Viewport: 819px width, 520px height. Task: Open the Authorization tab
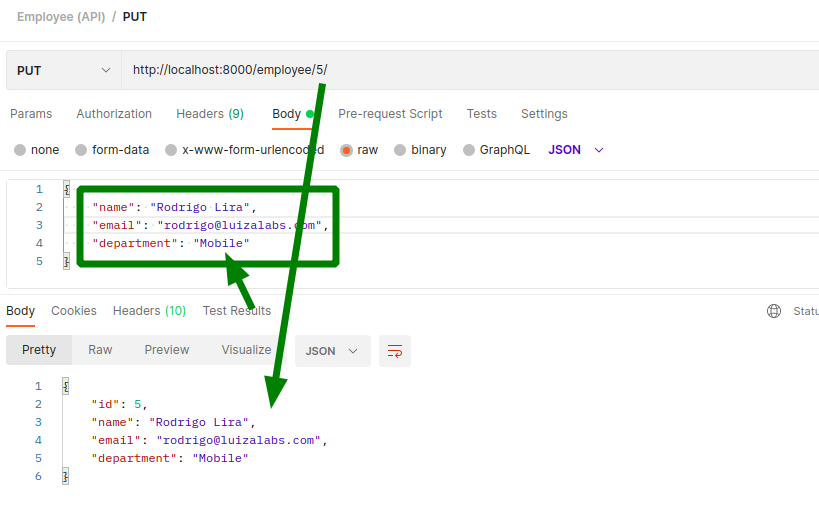pos(114,114)
